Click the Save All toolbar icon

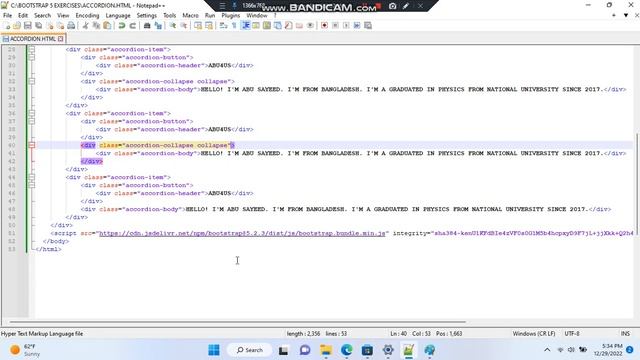[x=39, y=26]
